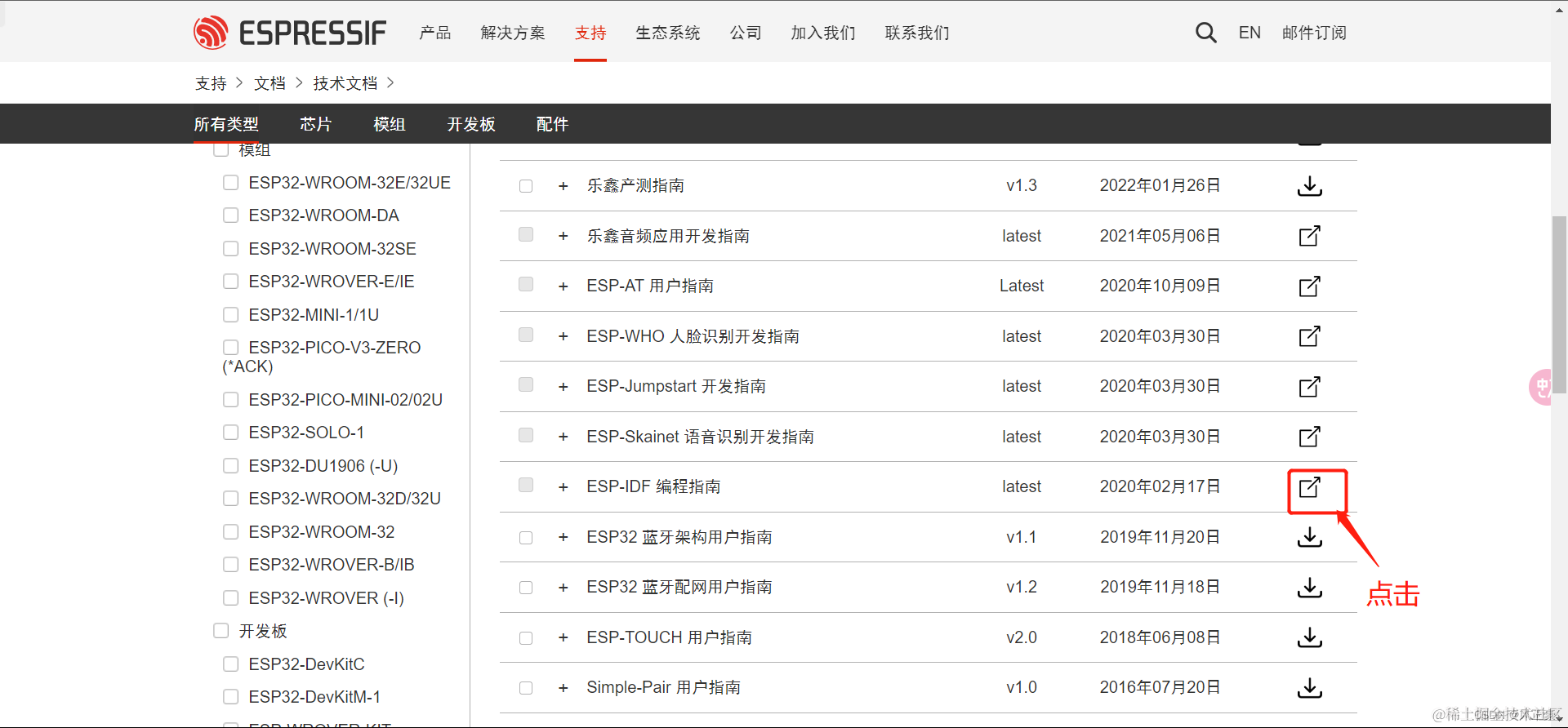Switch to the 配件 tab
This screenshot has width=1568, height=728.
[552, 124]
